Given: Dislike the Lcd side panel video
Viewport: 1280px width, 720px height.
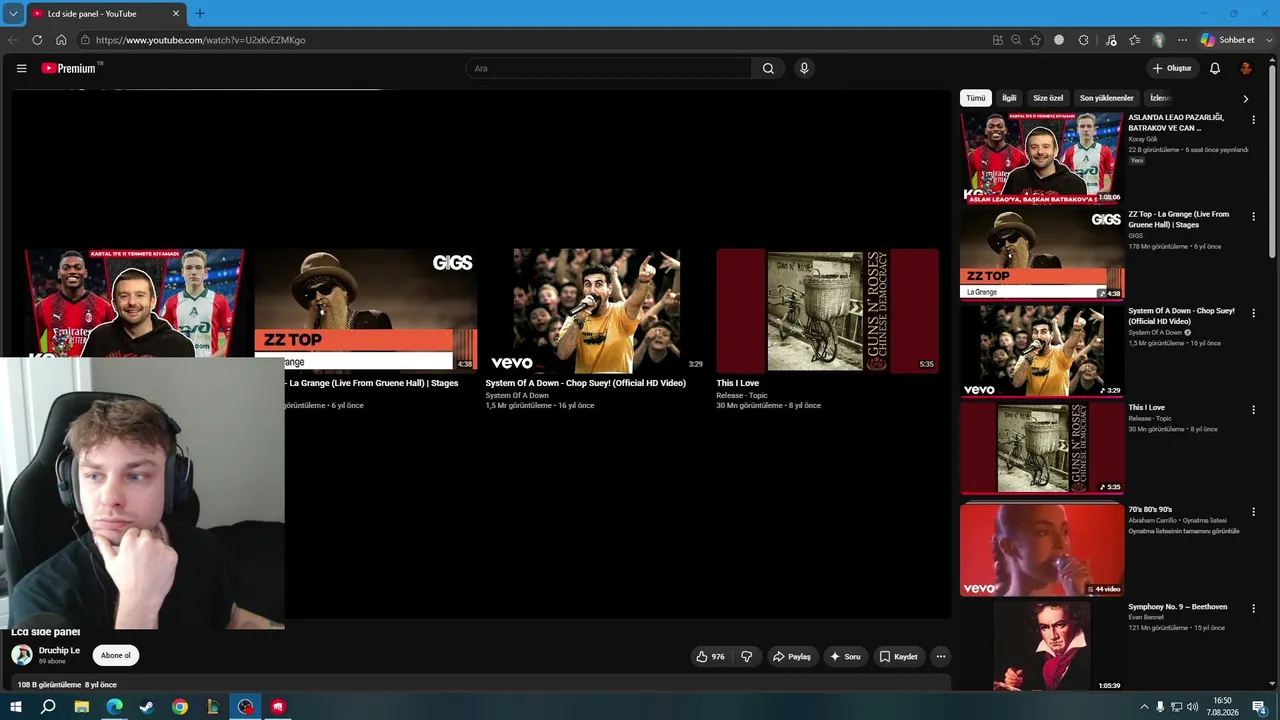Looking at the screenshot, I should (x=746, y=657).
